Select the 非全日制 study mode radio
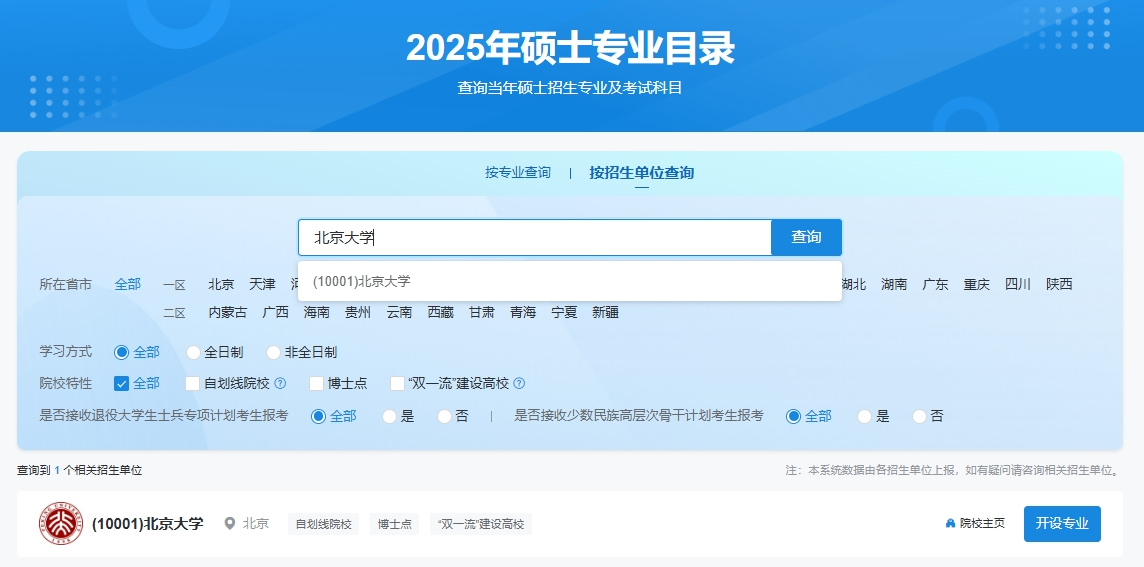 tap(274, 352)
